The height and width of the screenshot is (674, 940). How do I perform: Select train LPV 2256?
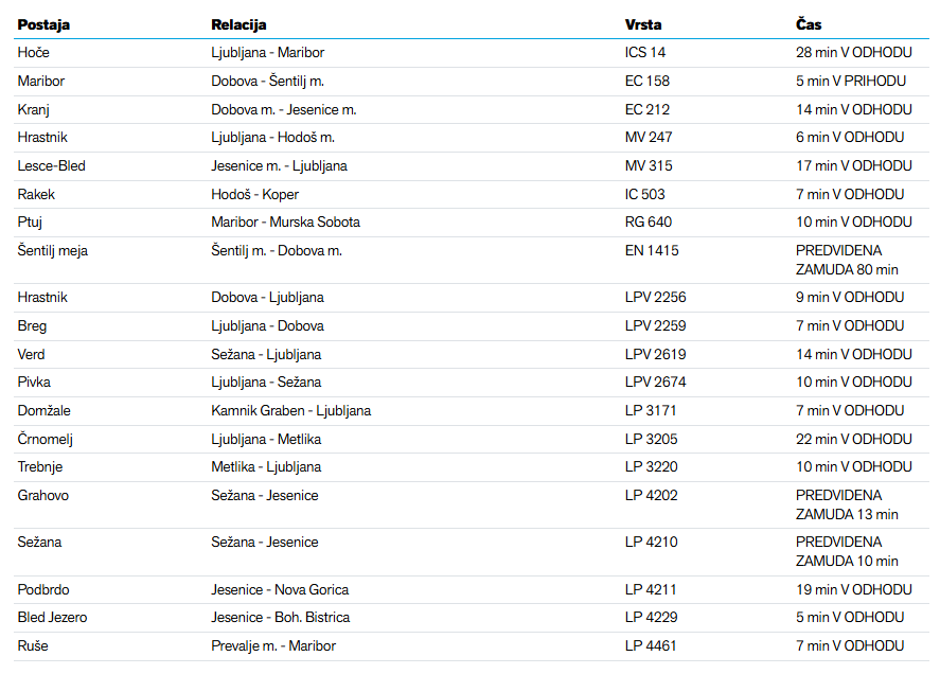[x=655, y=297]
